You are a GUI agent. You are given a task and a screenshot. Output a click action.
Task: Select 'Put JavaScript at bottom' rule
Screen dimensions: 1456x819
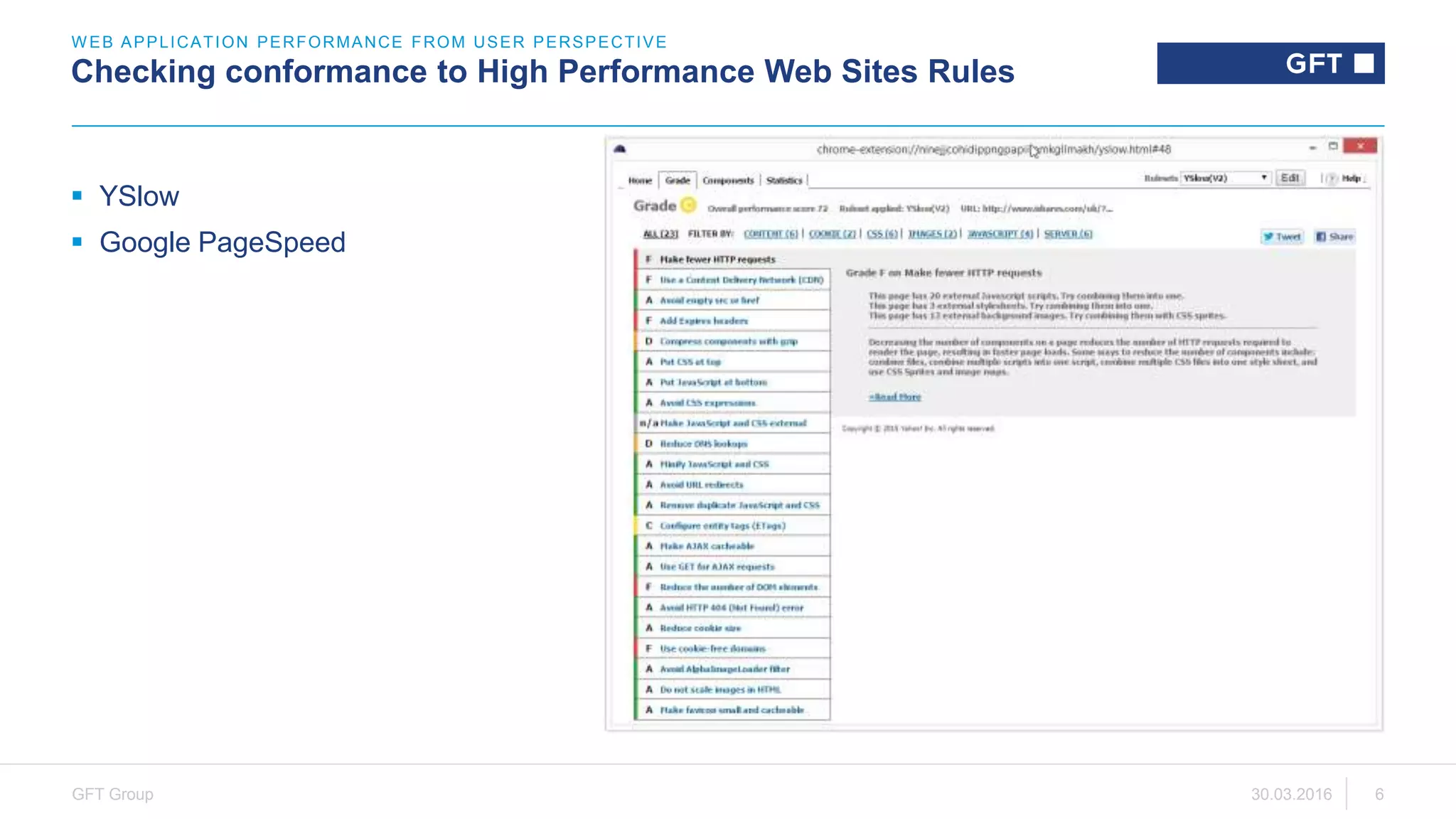point(733,382)
